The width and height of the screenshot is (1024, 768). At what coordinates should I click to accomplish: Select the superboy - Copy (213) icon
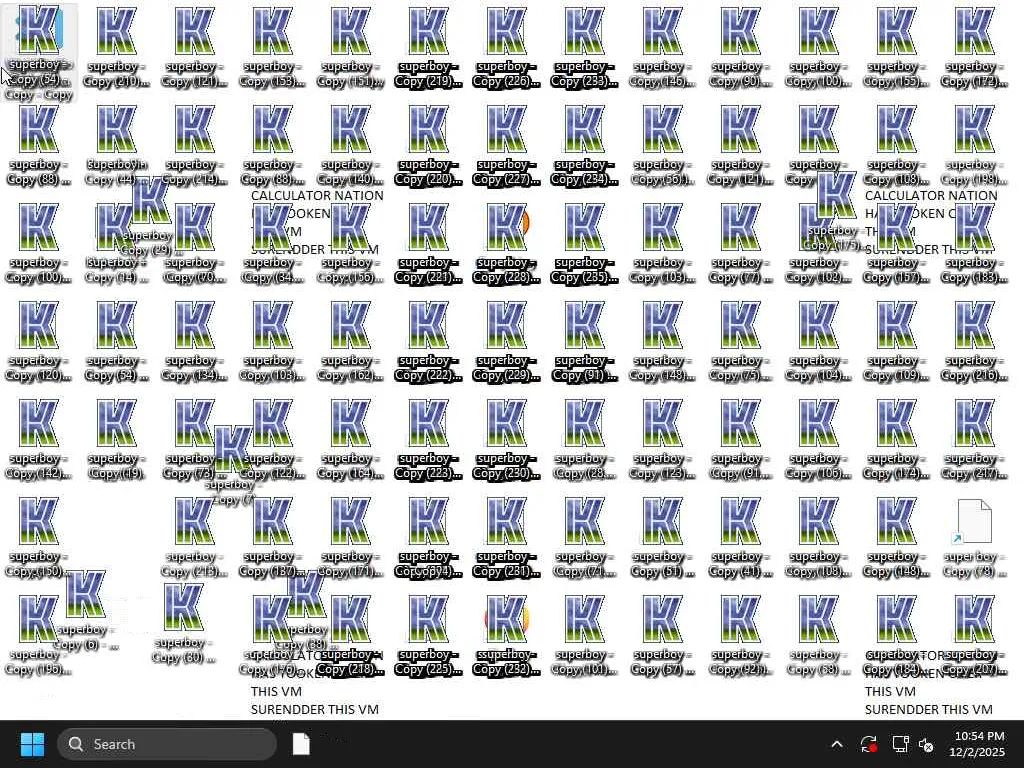pos(195,537)
